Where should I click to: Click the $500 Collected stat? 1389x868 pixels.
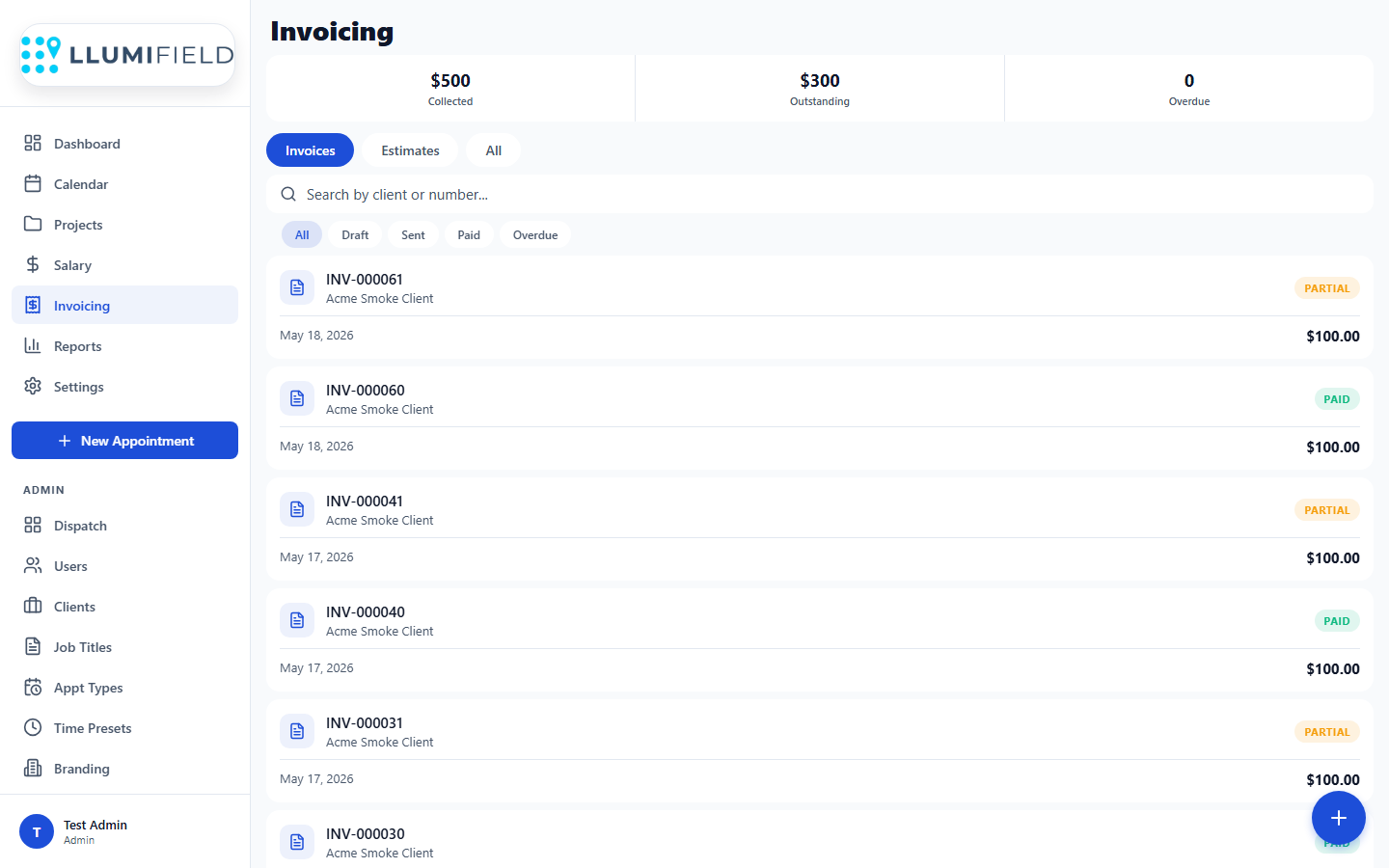(450, 89)
